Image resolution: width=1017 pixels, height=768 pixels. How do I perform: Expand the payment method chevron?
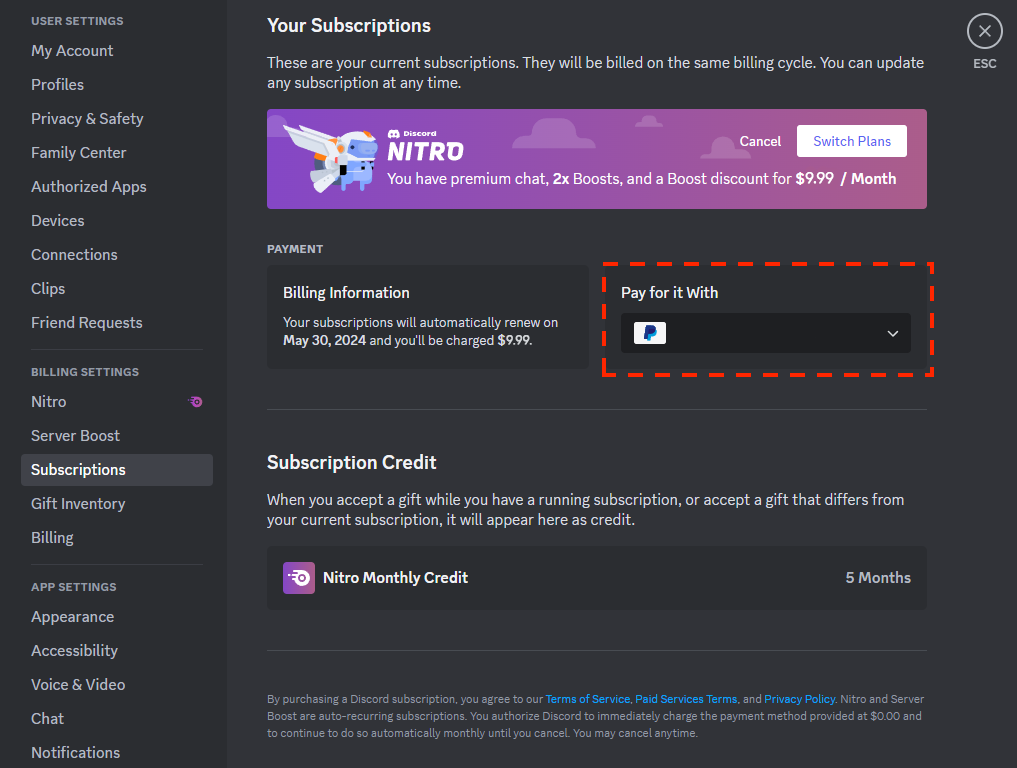point(891,333)
